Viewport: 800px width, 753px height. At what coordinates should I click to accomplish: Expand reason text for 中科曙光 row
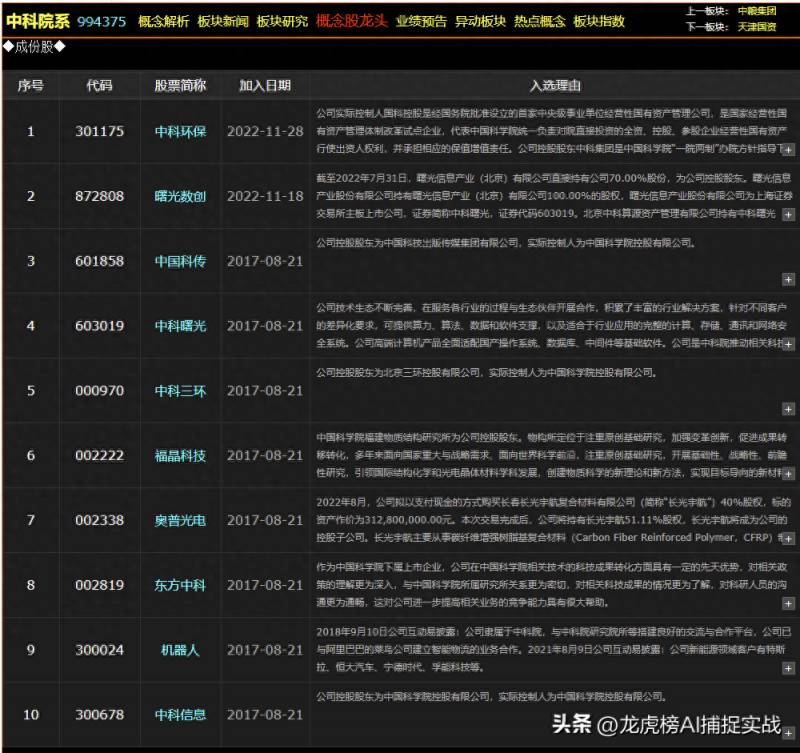pyautogui.click(x=788, y=344)
